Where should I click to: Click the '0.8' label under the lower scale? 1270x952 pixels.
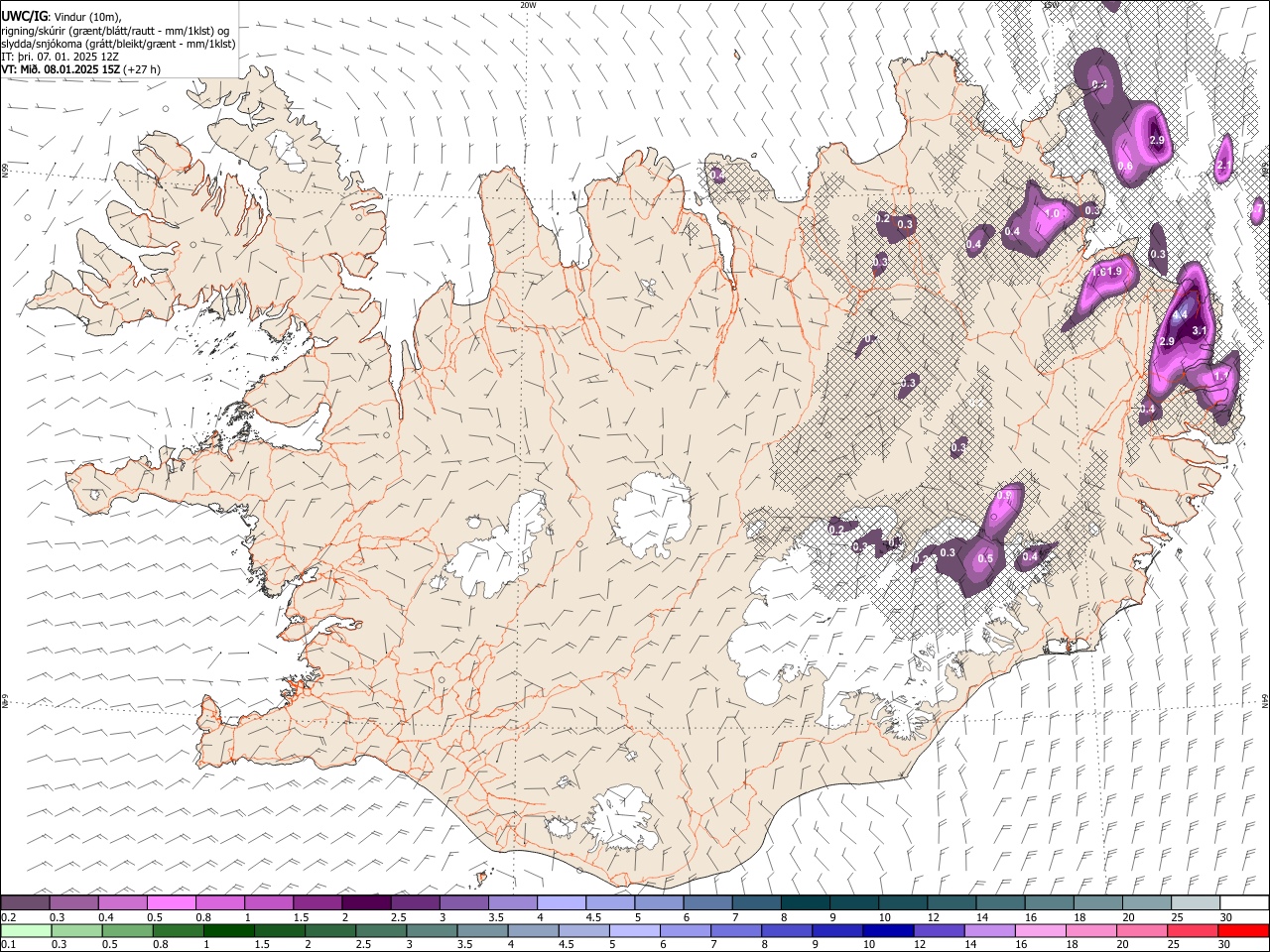coord(161,945)
